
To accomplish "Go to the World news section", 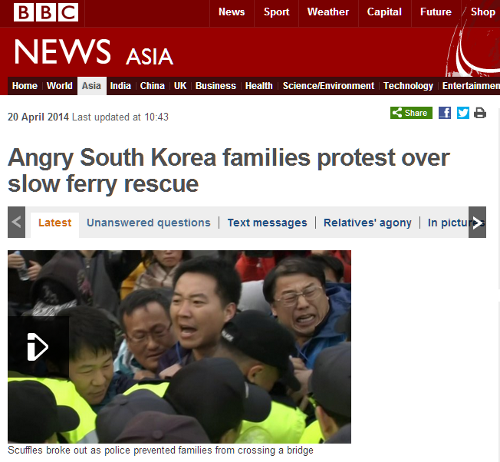I will pyautogui.click(x=59, y=86).
